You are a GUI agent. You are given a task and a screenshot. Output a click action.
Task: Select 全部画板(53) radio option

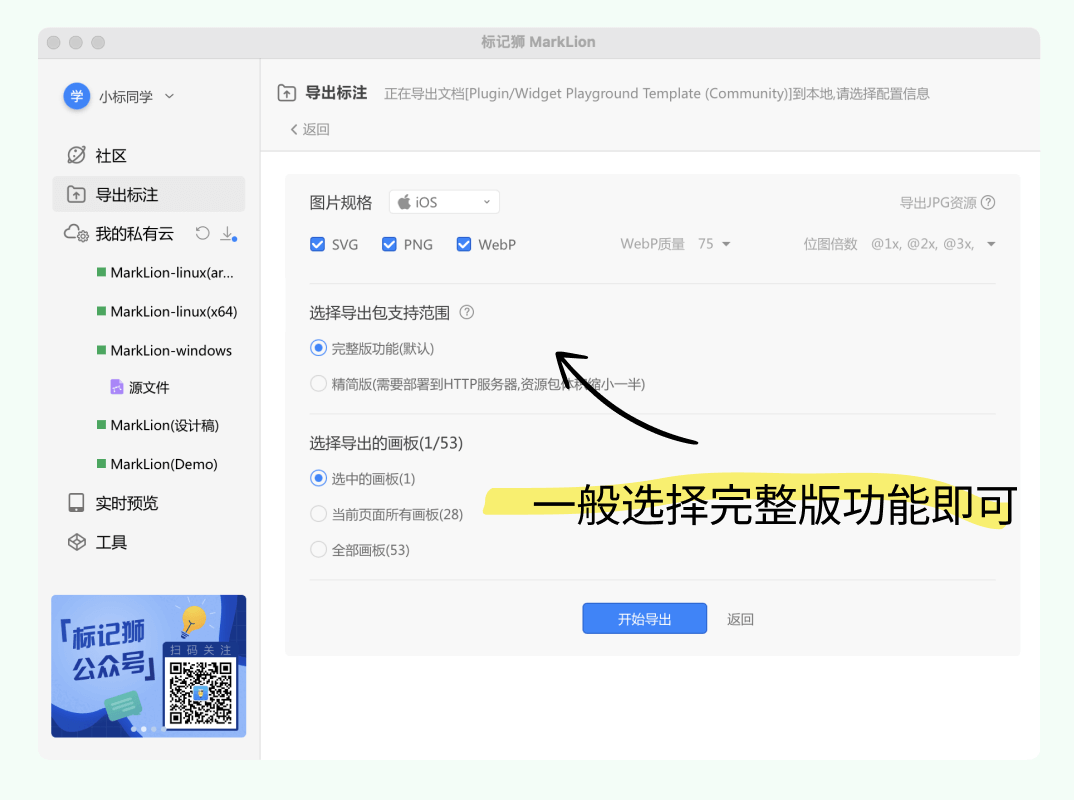(318, 549)
